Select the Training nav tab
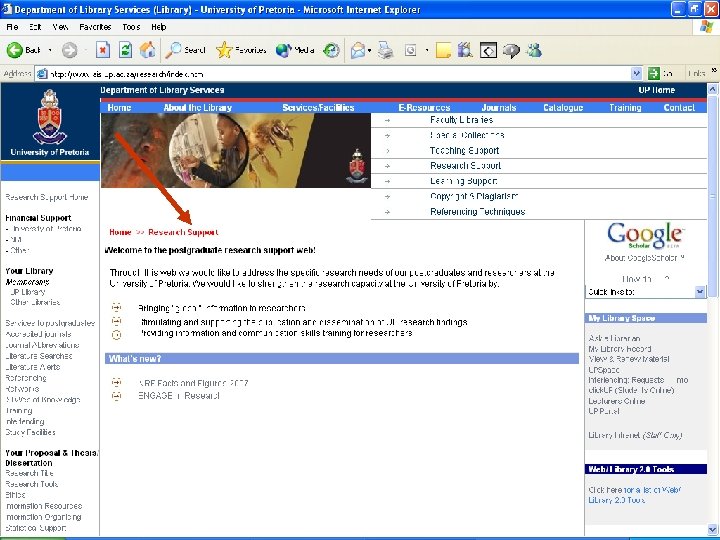 [x=625, y=108]
